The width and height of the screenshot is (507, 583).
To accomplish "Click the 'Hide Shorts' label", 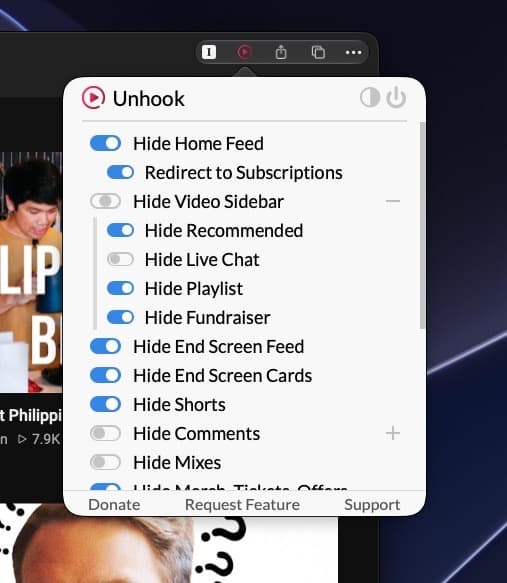I will [x=180, y=405].
